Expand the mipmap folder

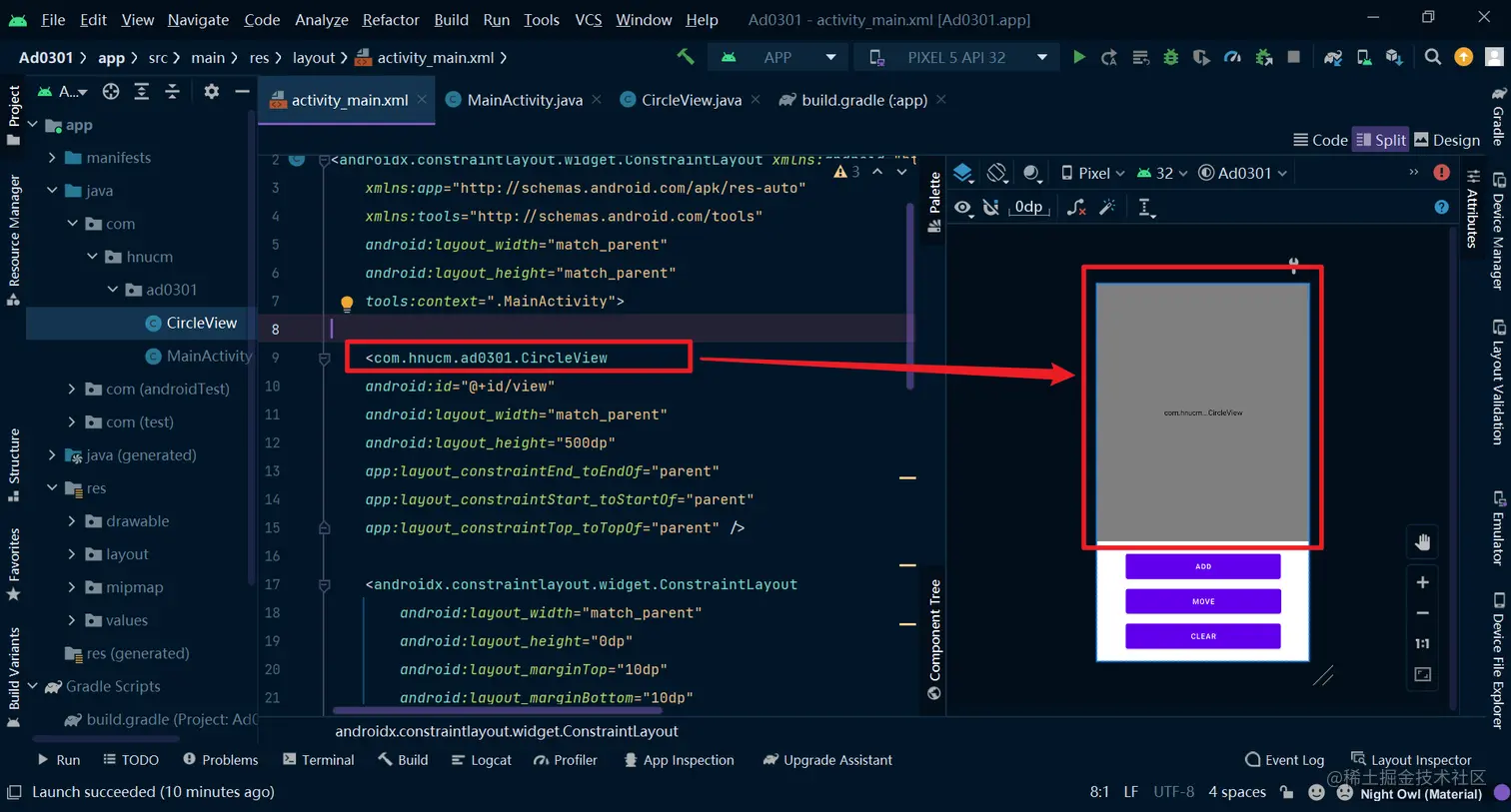(x=72, y=587)
